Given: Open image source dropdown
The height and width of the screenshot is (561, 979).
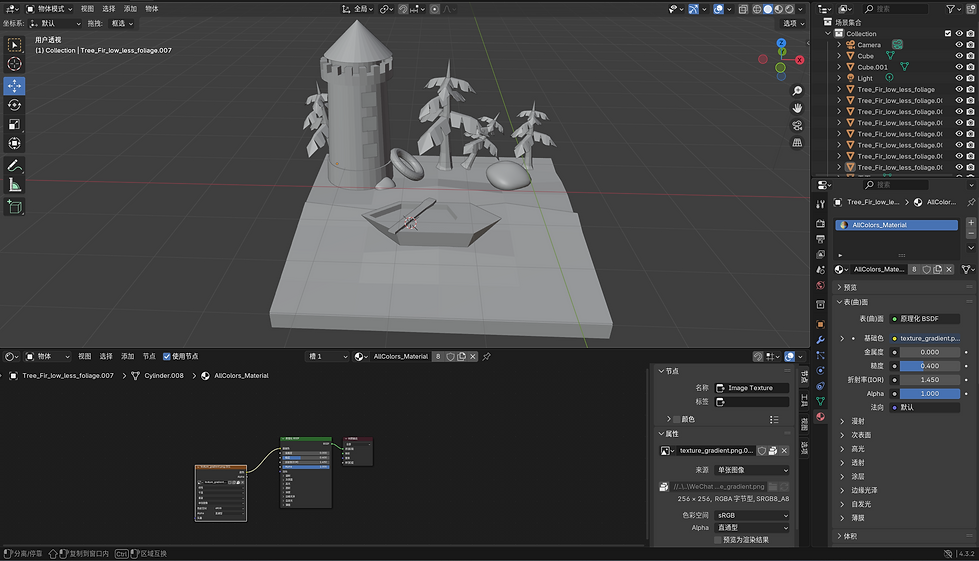Looking at the screenshot, I should [752, 470].
